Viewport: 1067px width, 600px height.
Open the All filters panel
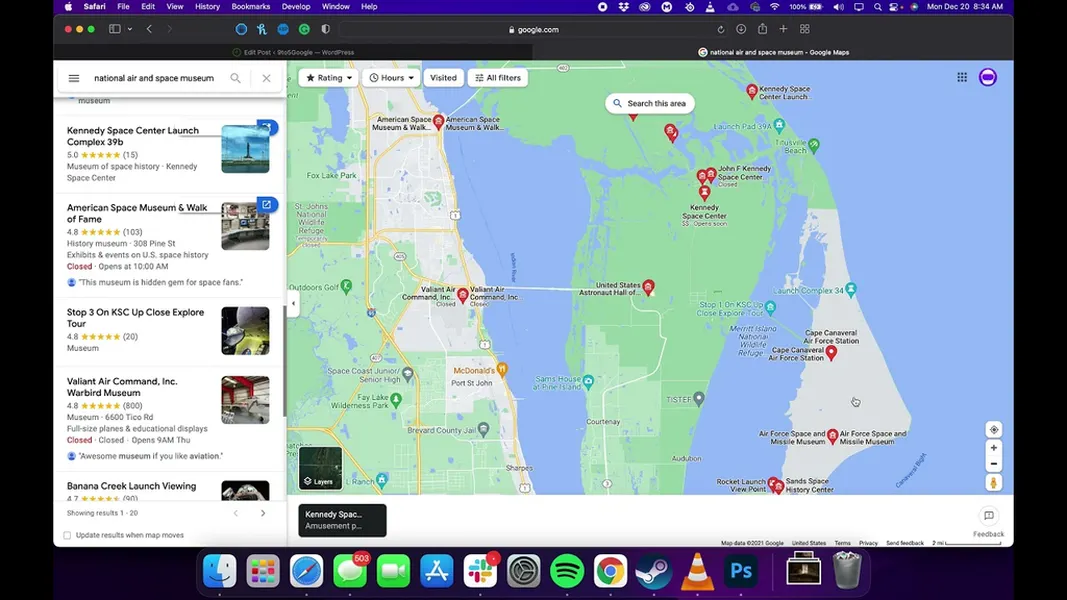click(x=498, y=78)
